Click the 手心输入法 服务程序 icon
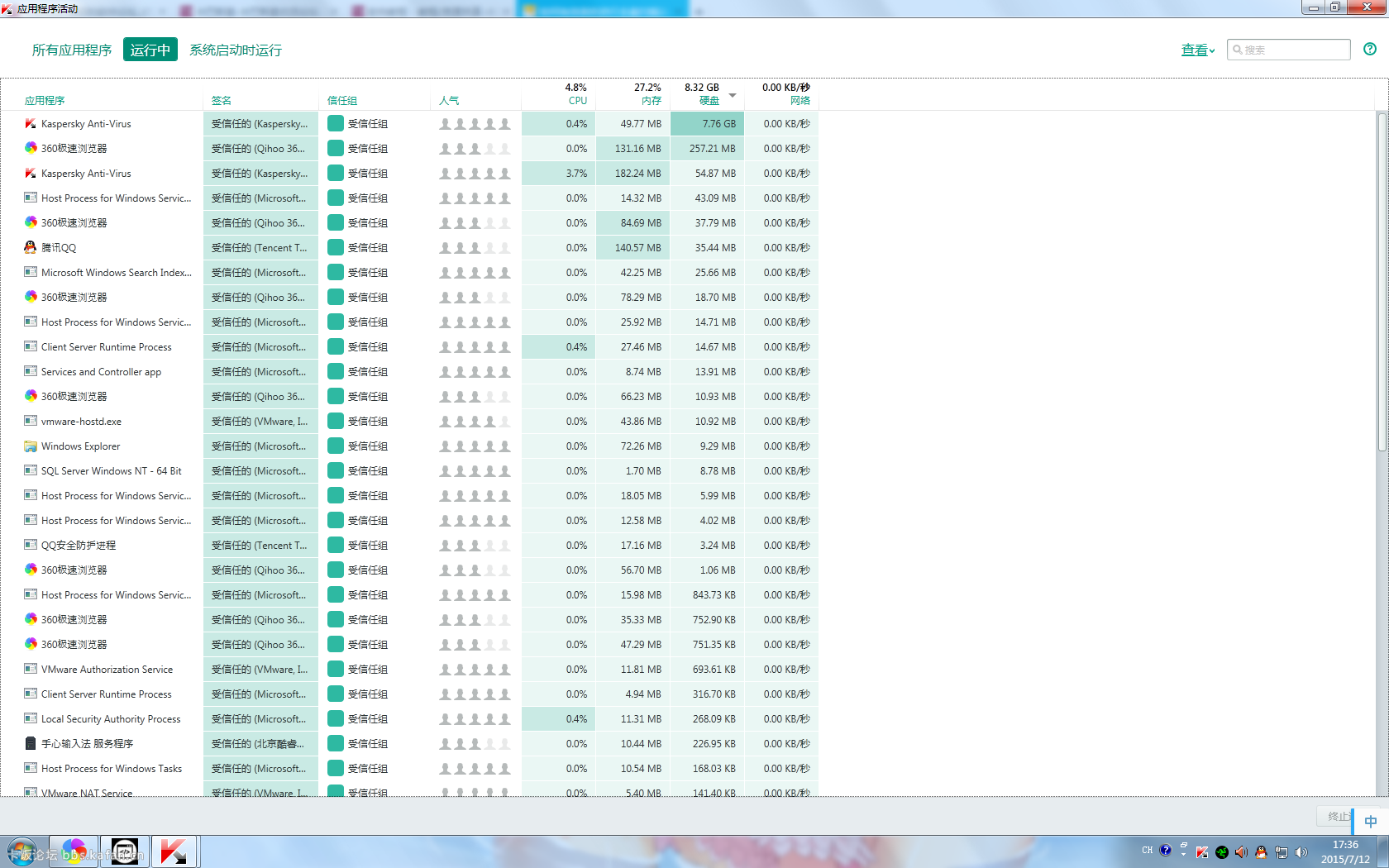 click(x=31, y=743)
